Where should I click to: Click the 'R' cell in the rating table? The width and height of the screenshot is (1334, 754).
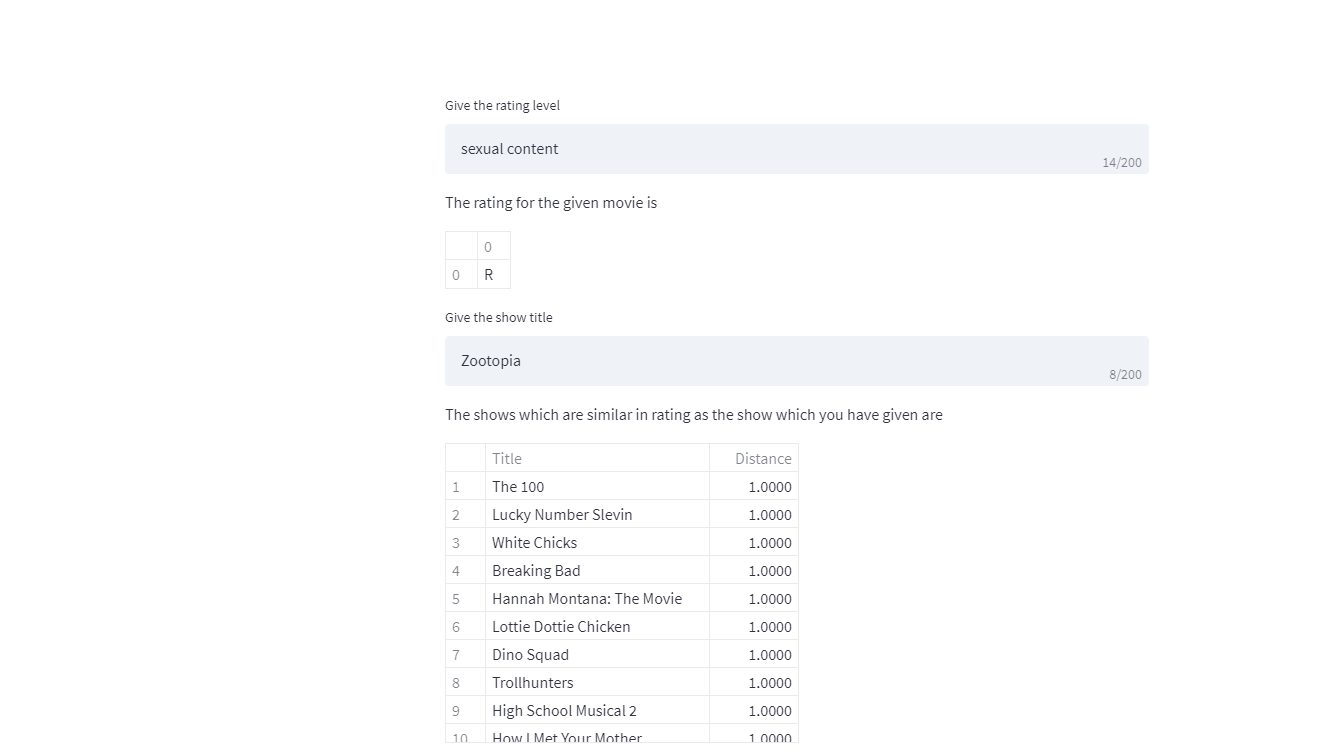pyautogui.click(x=489, y=274)
